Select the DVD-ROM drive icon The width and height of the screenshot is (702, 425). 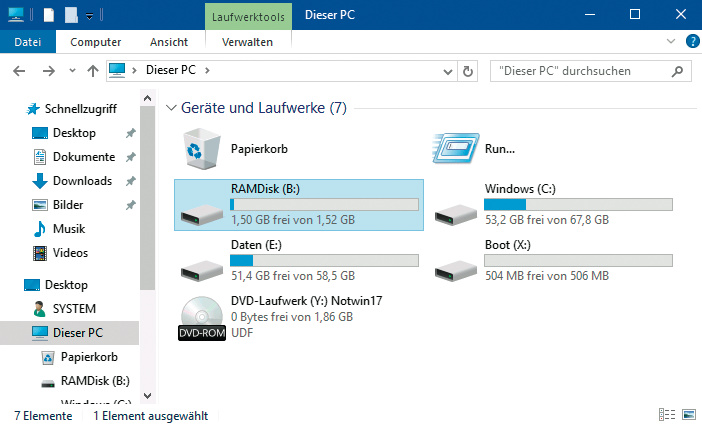point(202,318)
